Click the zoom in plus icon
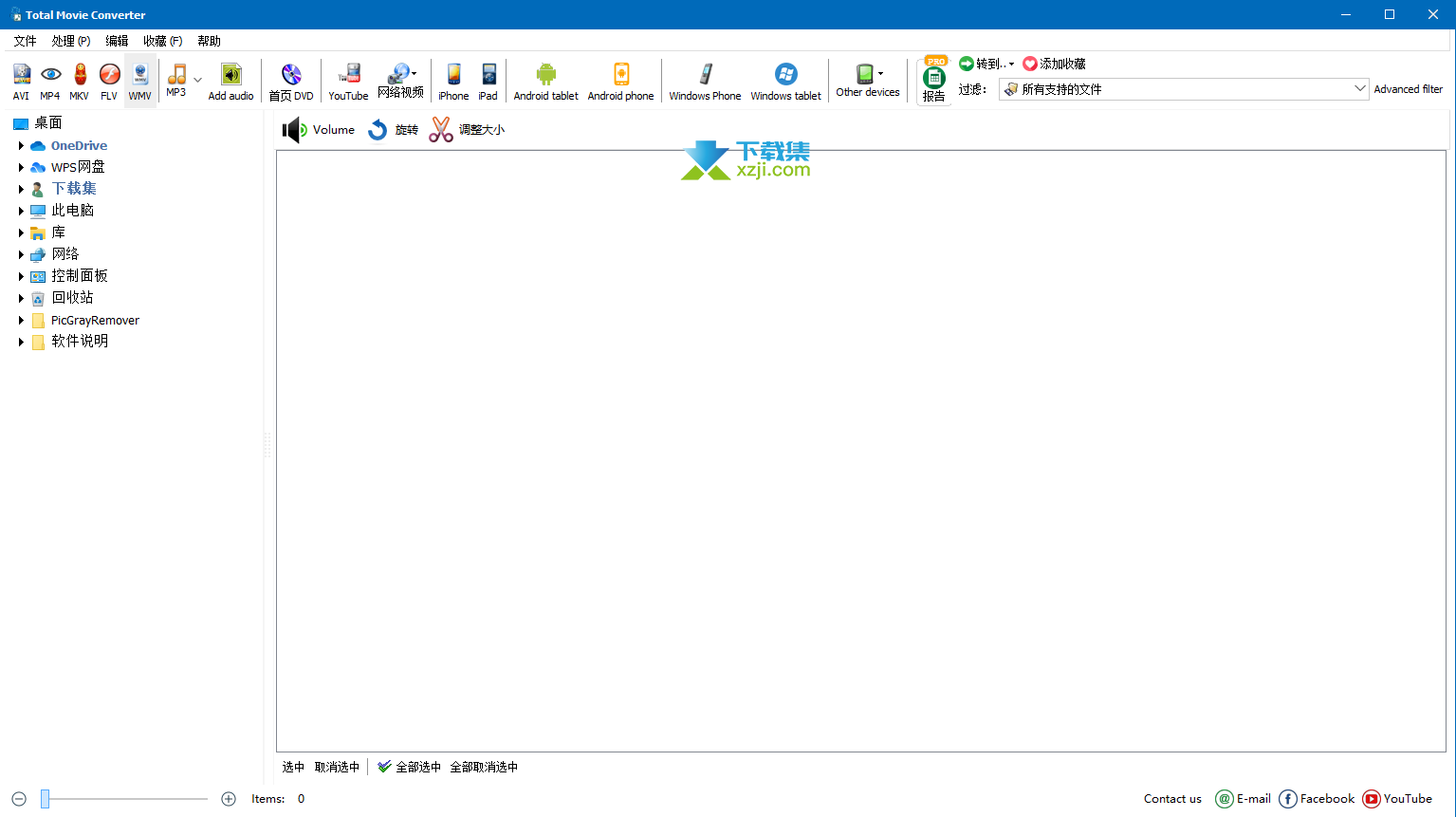This screenshot has height=817, width=1456. tap(229, 799)
